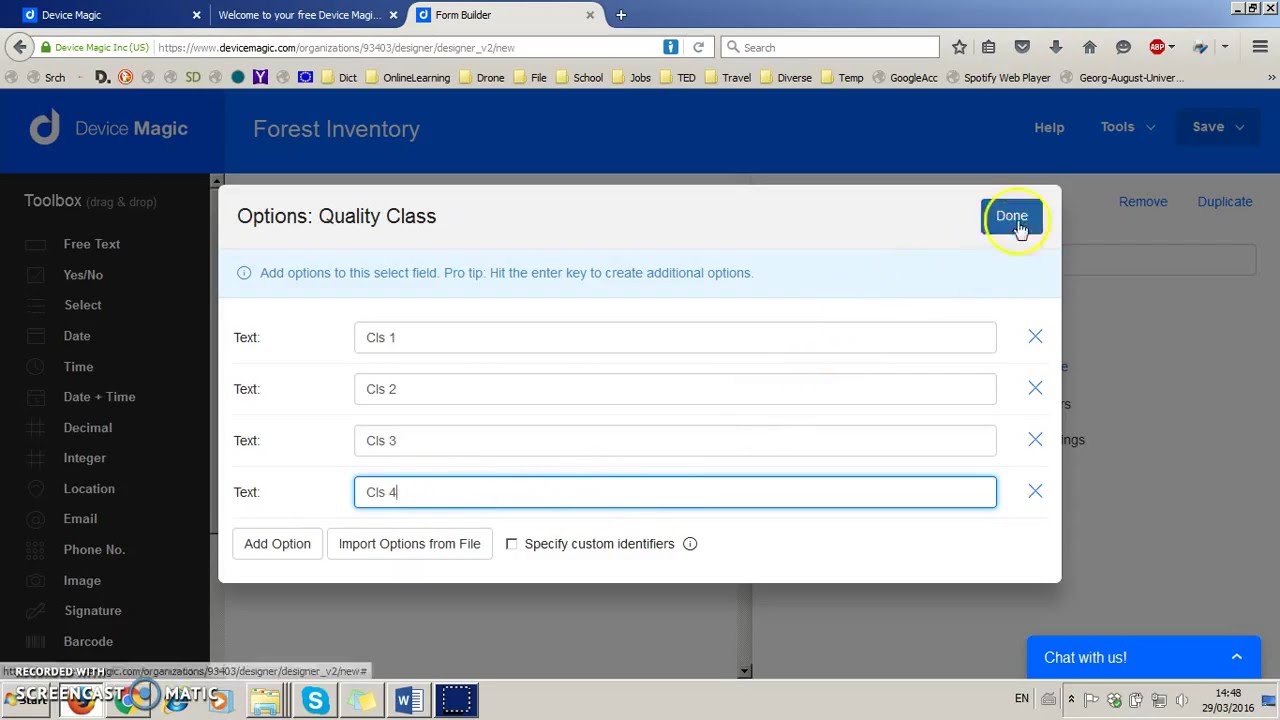Open the Save dropdown menu

[x=1218, y=127]
